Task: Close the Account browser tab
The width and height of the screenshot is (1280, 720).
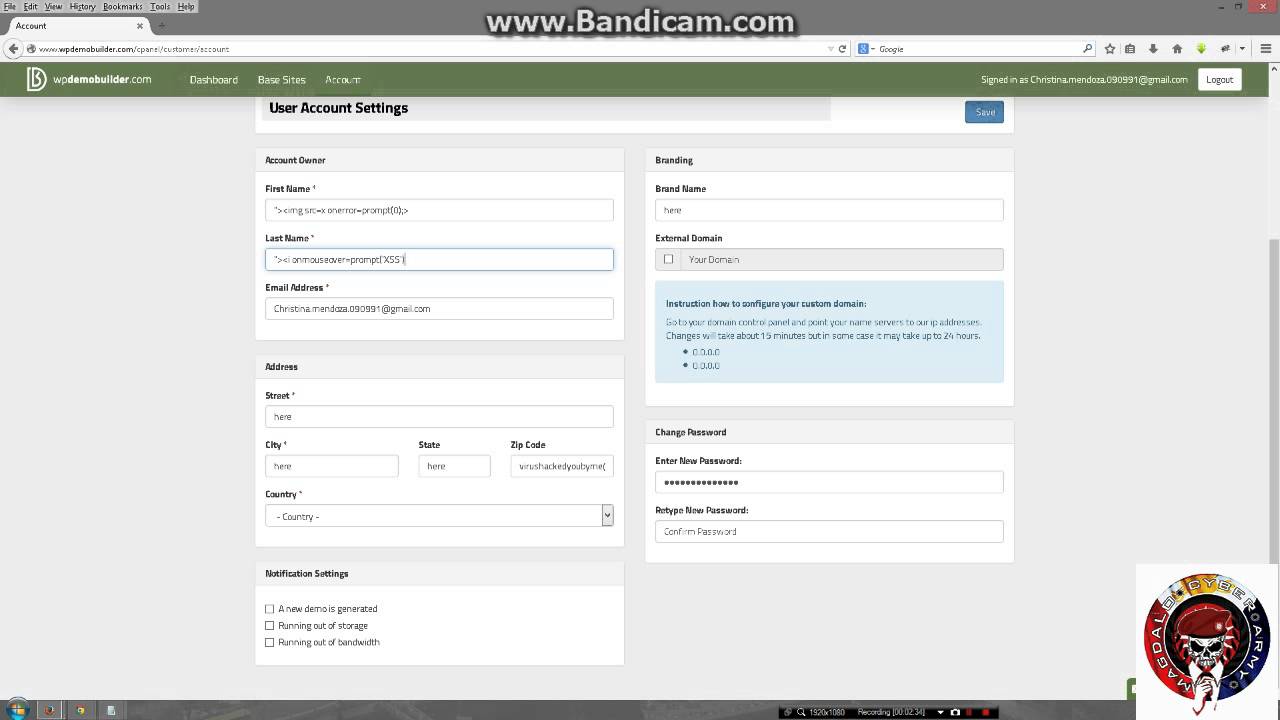Action: 141,25
